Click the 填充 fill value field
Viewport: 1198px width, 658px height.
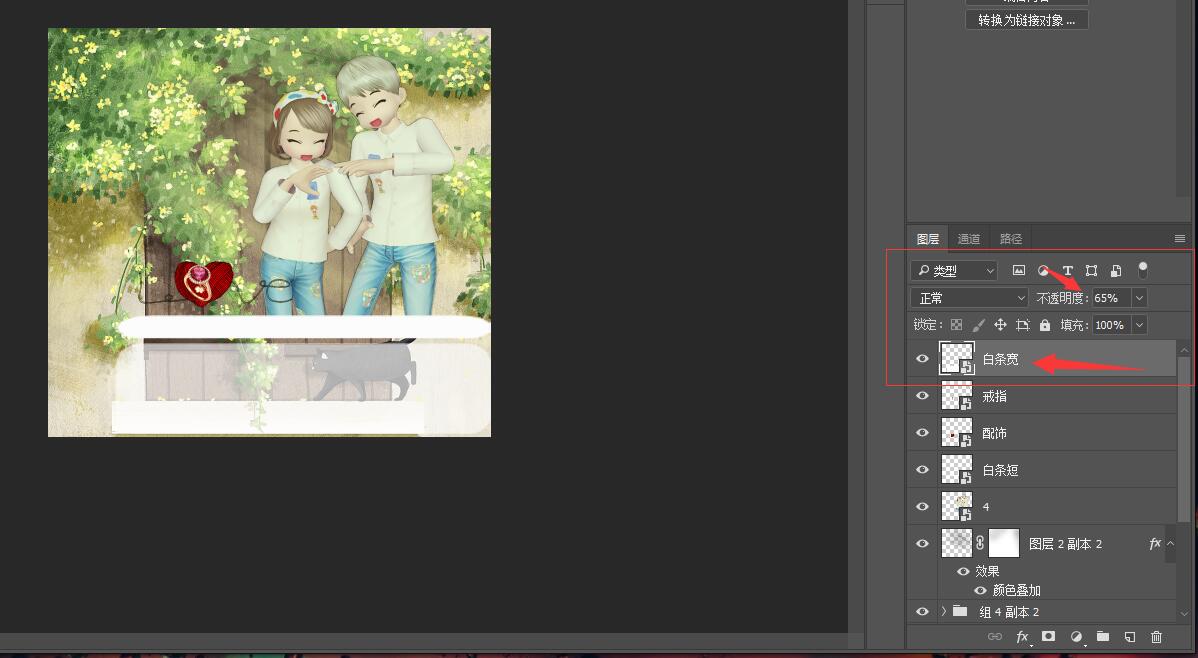click(x=1112, y=325)
